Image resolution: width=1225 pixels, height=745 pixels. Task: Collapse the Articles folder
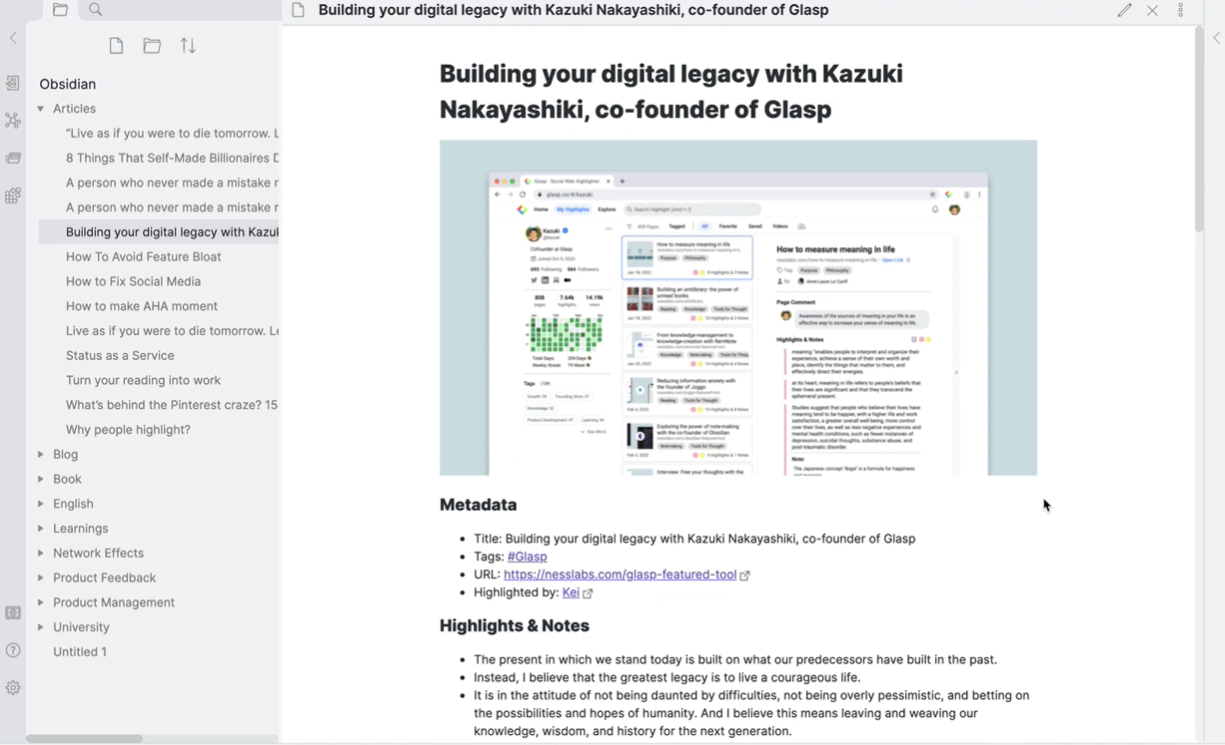(x=41, y=109)
